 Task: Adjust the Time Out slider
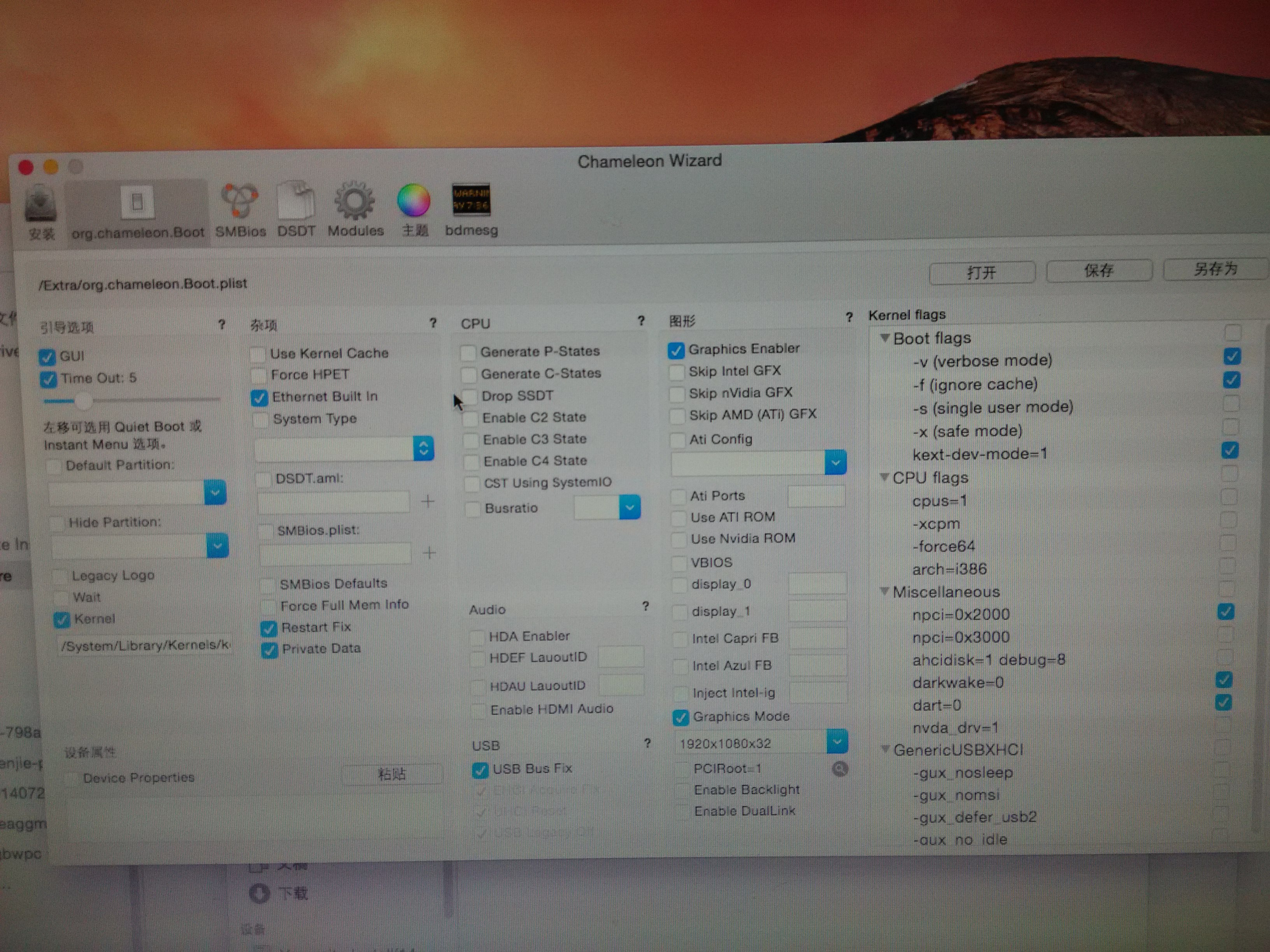83,401
